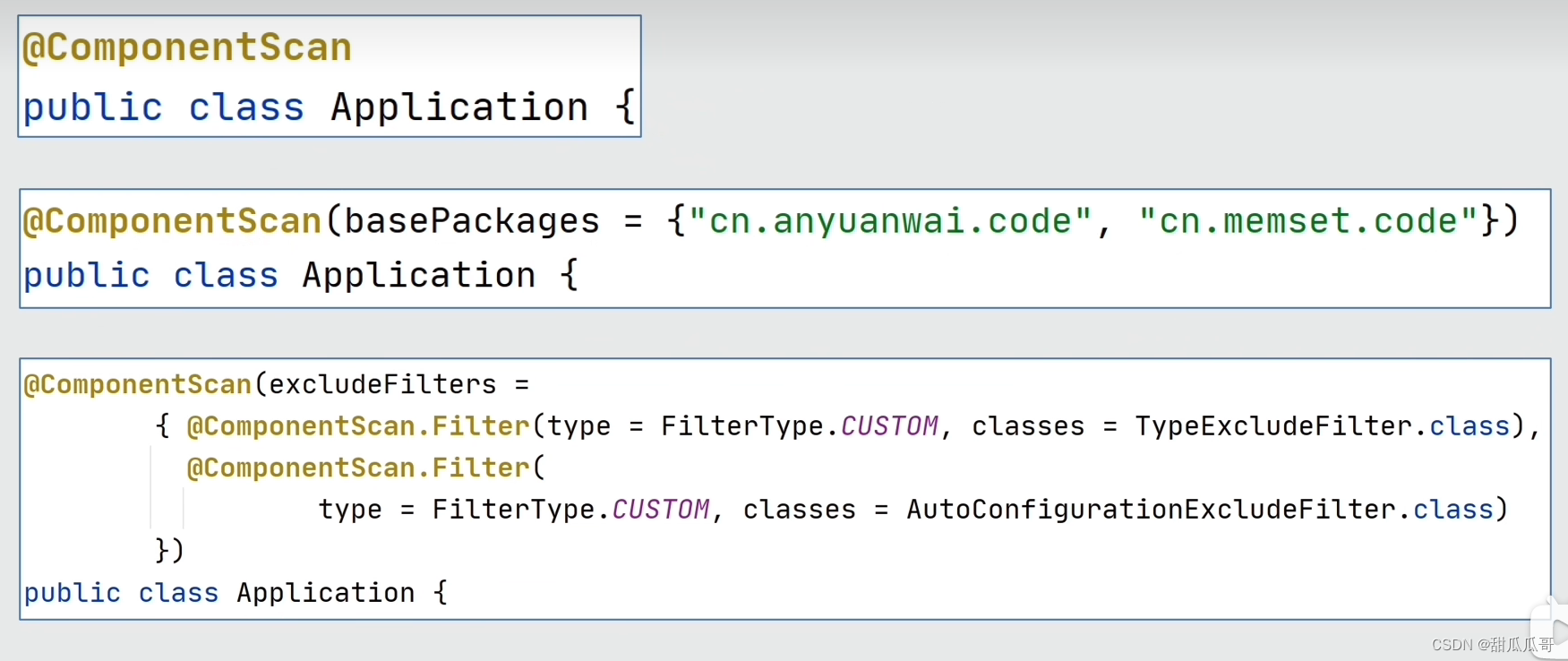Click FilterType.CUSTOM on the AutoConfigurationExcludeFilter line
The height and width of the screenshot is (661, 1568).
(571, 510)
